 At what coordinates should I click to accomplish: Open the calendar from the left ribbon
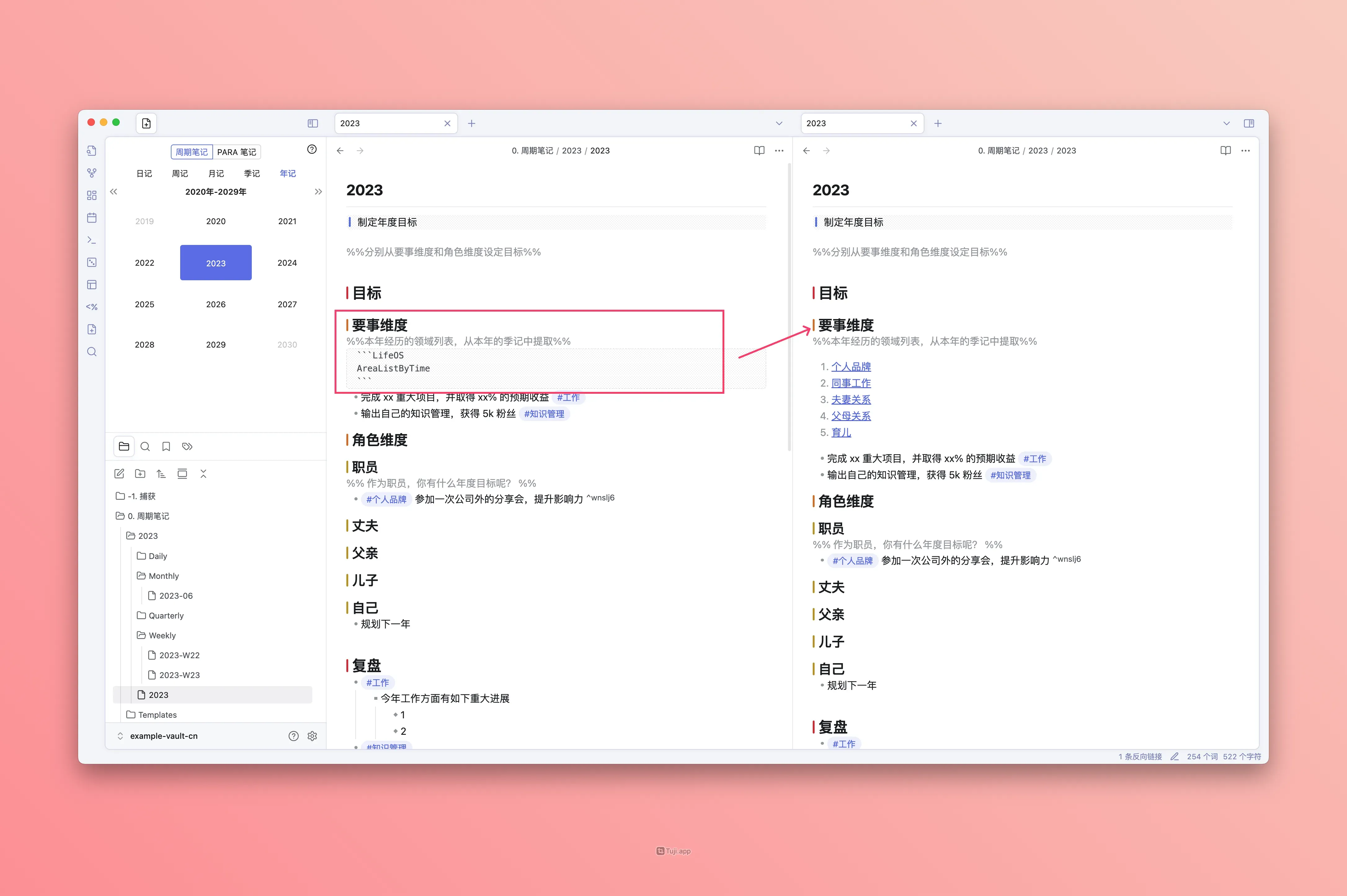click(x=91, y=218)
